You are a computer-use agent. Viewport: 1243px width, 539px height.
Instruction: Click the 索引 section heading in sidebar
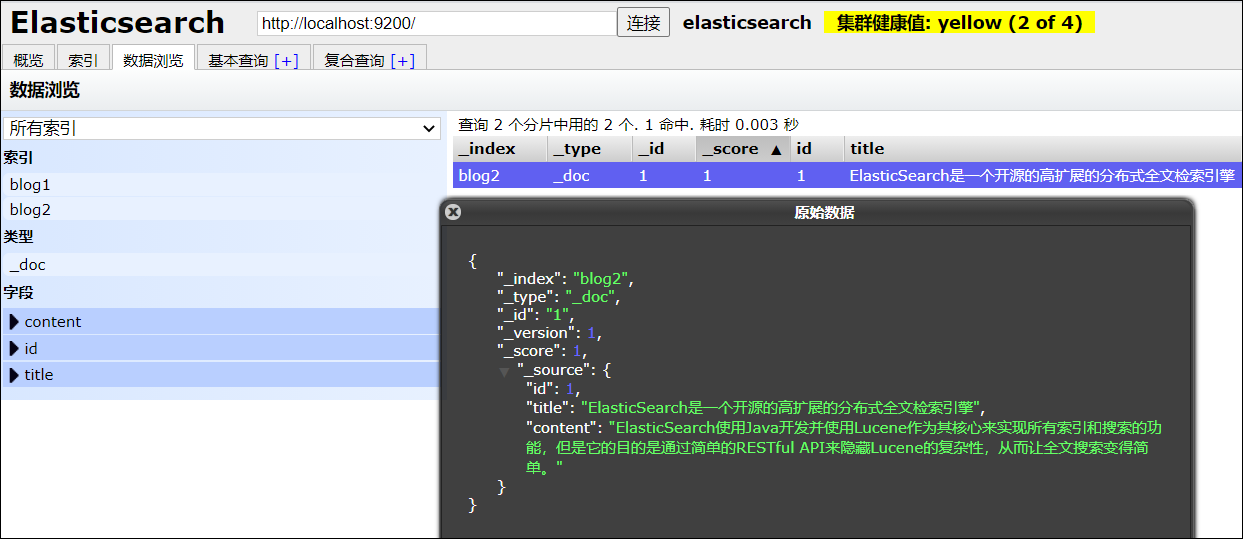point(18,157)
